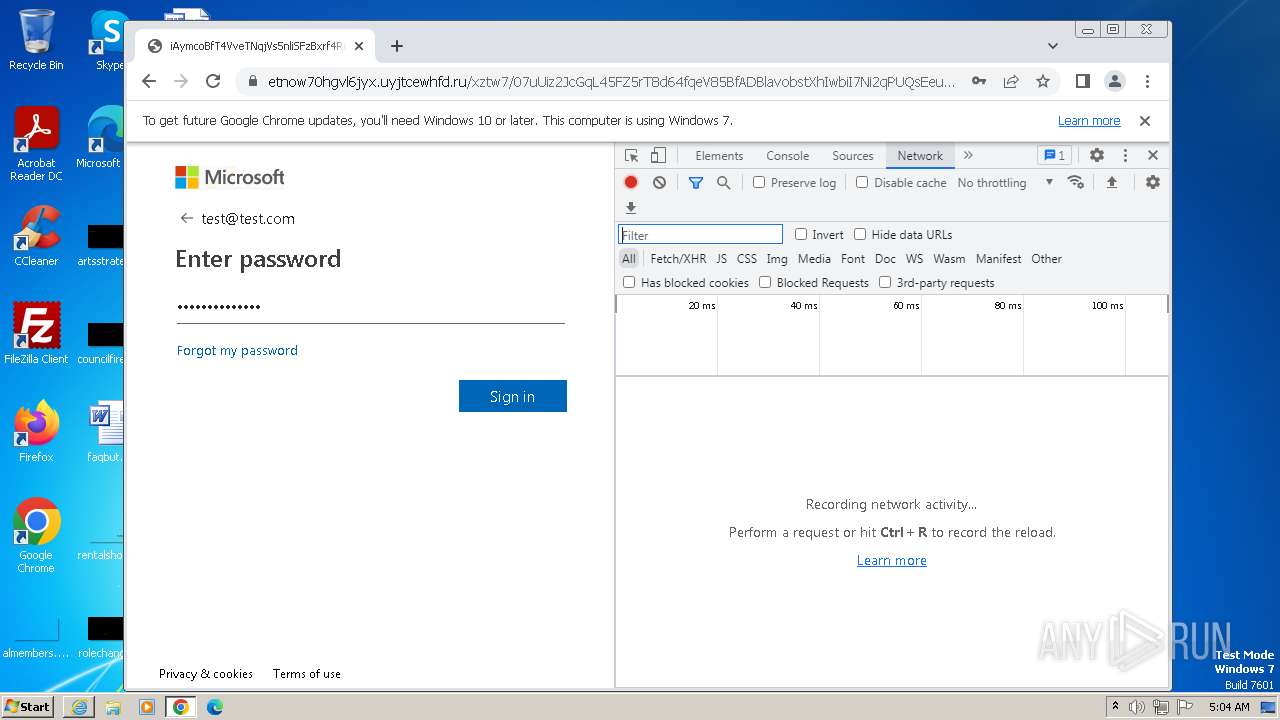Open the Chrome profile menu
Image resolution: width=1280 pixels, height=720 pixels.
coord(1115,82)
